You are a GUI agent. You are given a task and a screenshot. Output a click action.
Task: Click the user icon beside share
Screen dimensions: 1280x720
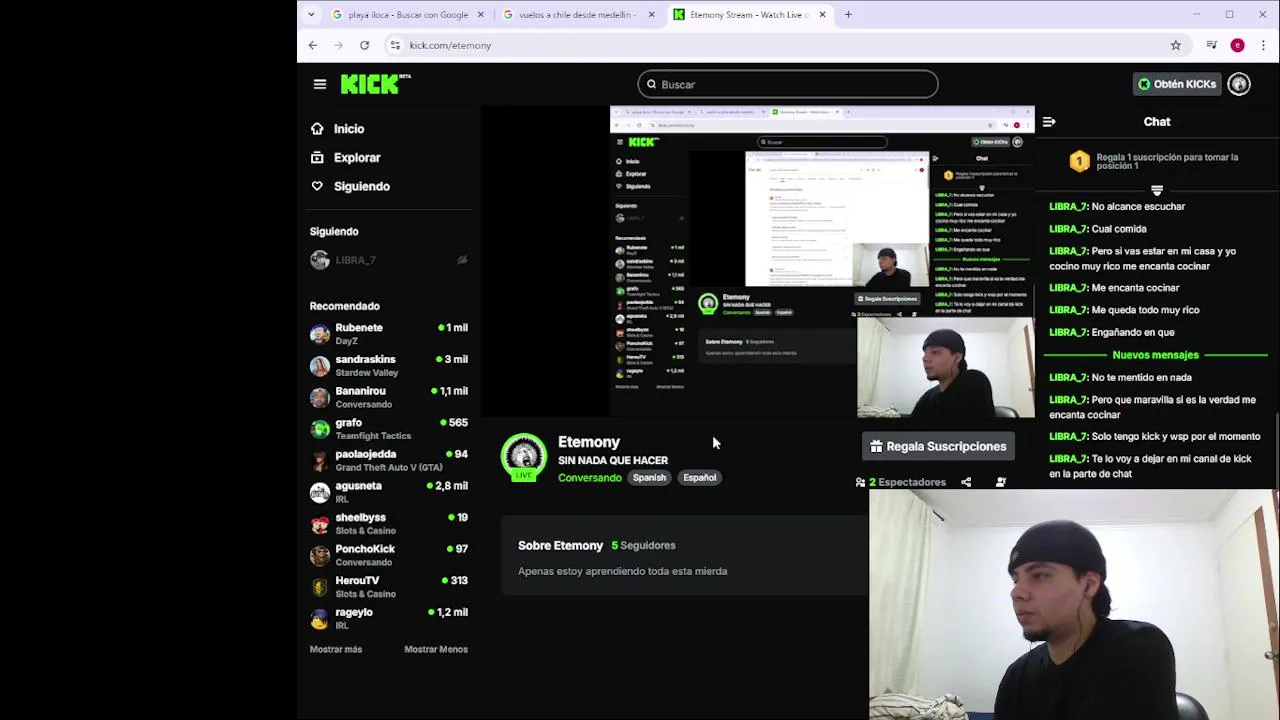[1001, 482]
